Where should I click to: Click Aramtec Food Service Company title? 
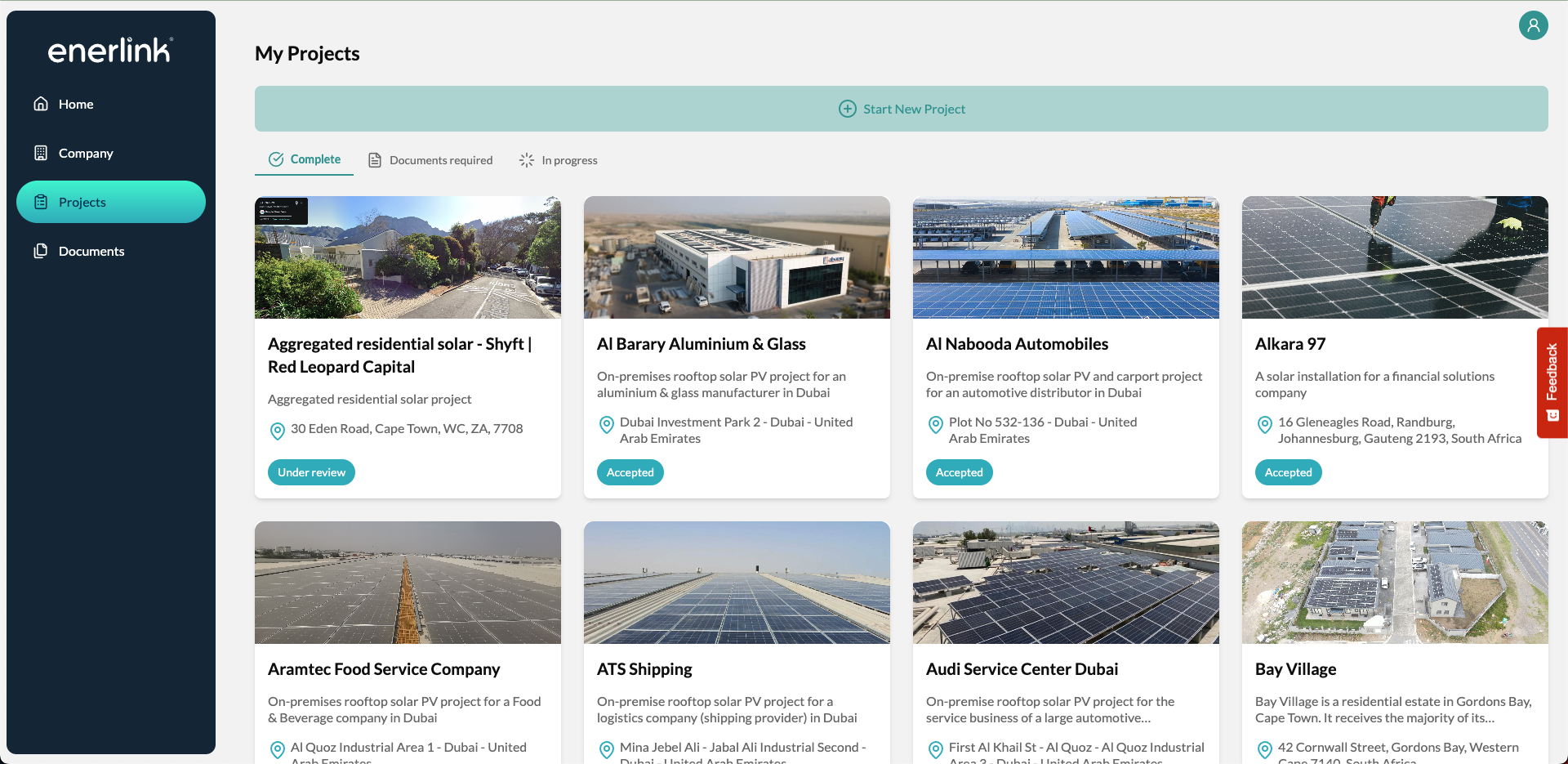pyautogui.click(x=384, y=669)
